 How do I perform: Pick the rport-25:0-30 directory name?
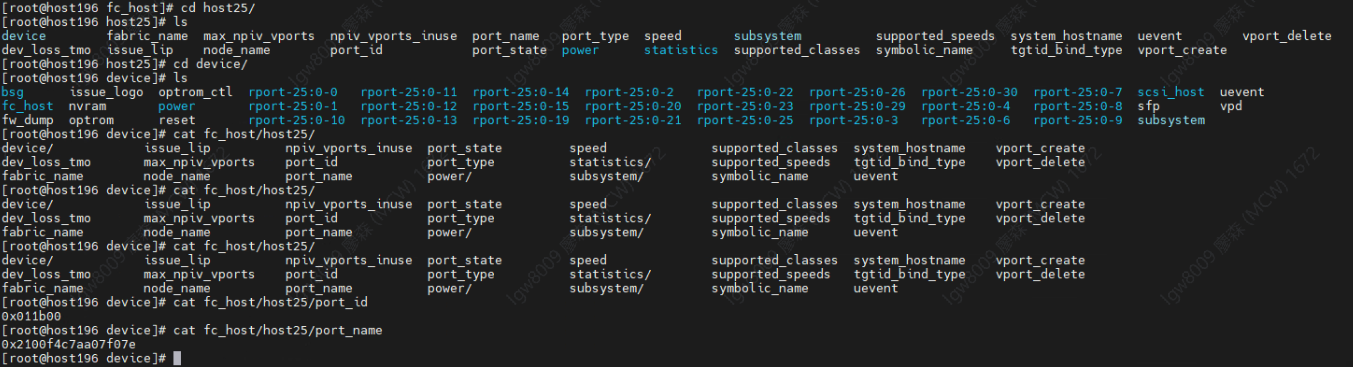969,92
